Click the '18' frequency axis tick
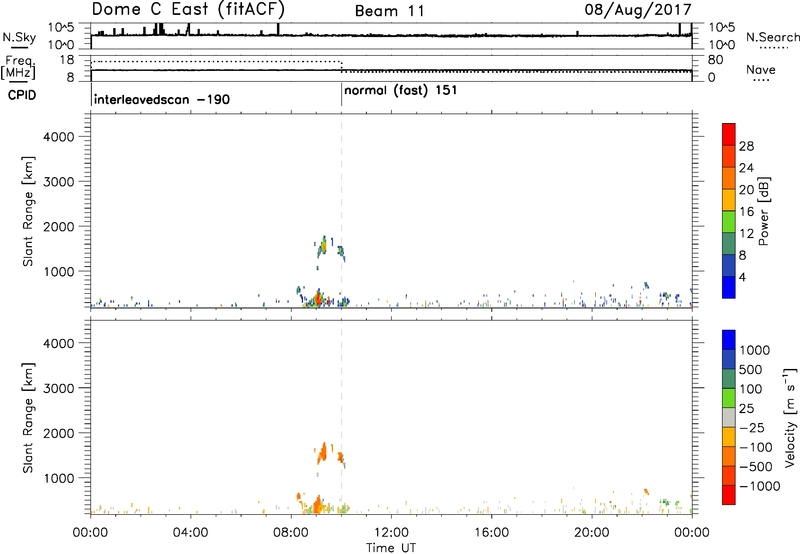This screenshot has height=554, width=800. tap(67, 60)
